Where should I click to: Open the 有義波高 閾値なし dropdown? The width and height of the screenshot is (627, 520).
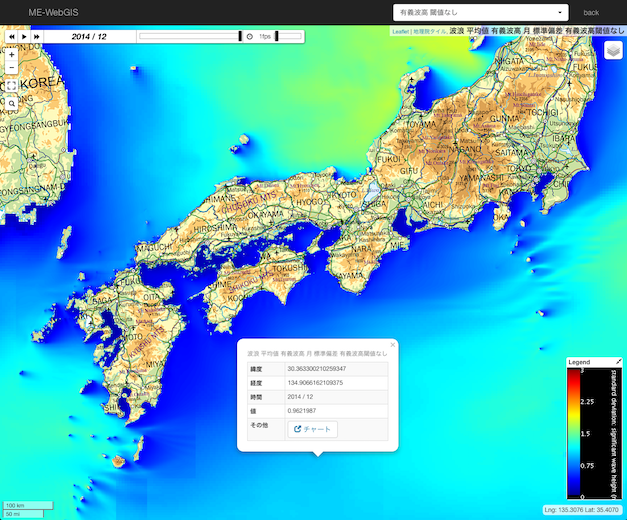point(480,13)
